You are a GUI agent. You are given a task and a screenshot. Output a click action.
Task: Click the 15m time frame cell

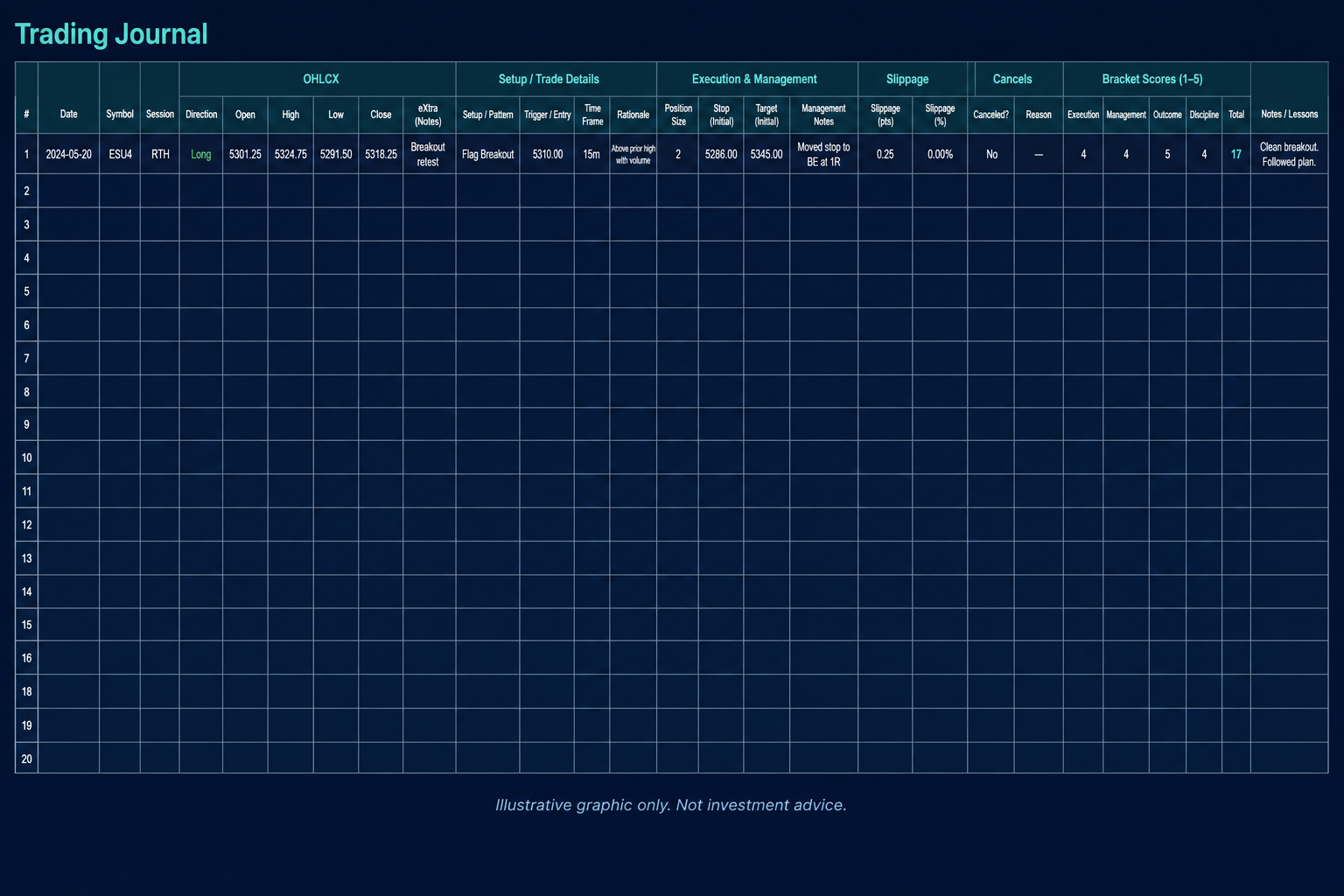pyautogui.click(x=591, y=154)
